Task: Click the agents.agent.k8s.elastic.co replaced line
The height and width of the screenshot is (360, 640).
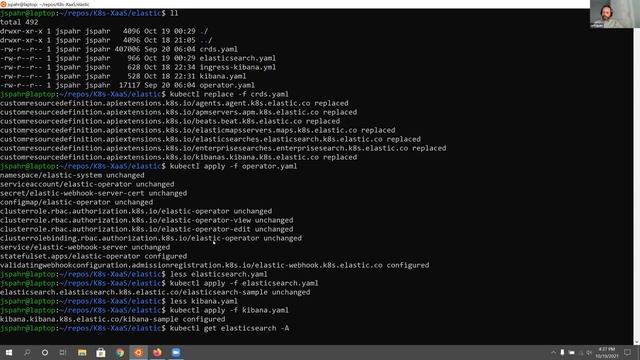Action: [174, 103]
